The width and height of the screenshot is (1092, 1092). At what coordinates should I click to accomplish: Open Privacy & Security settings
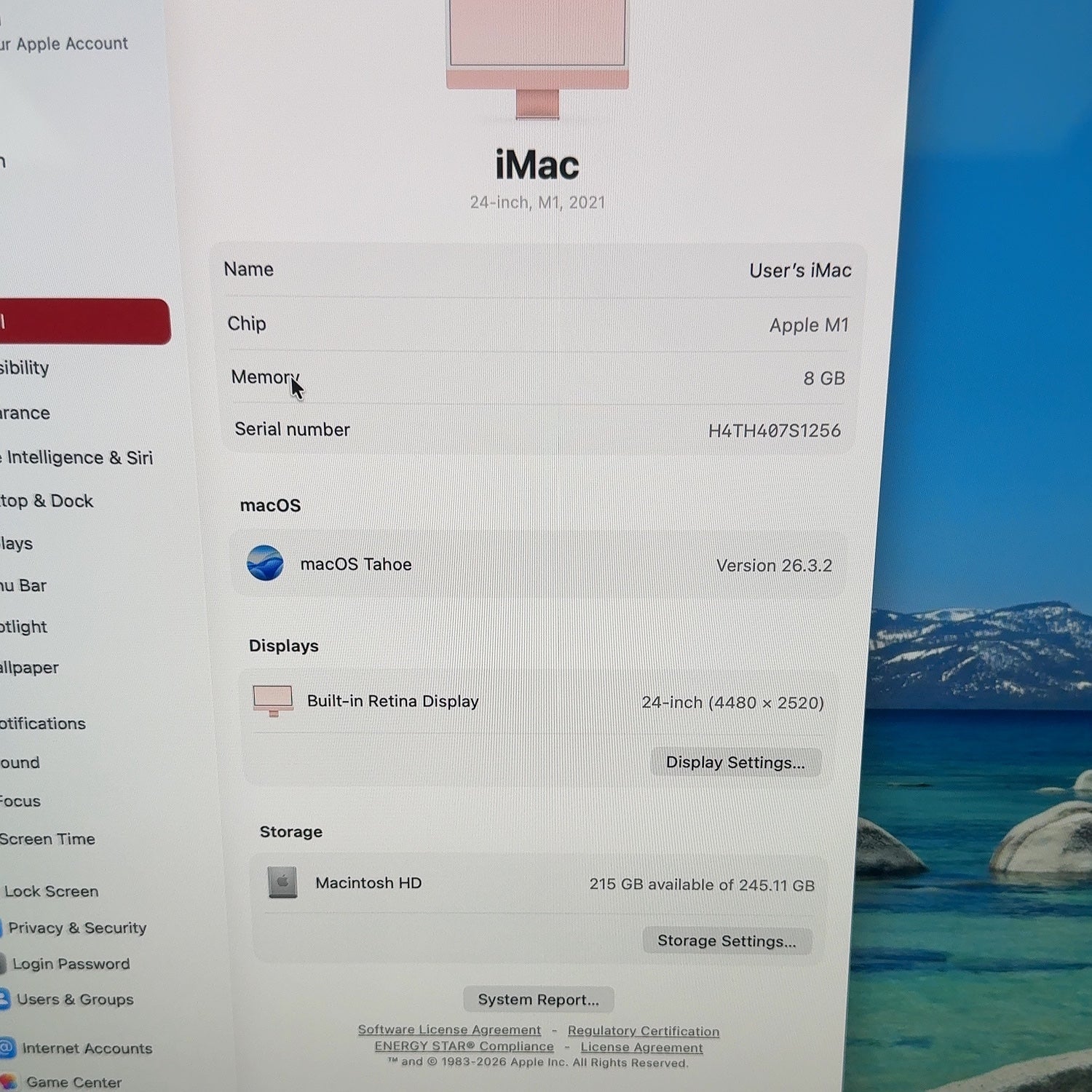77,927
